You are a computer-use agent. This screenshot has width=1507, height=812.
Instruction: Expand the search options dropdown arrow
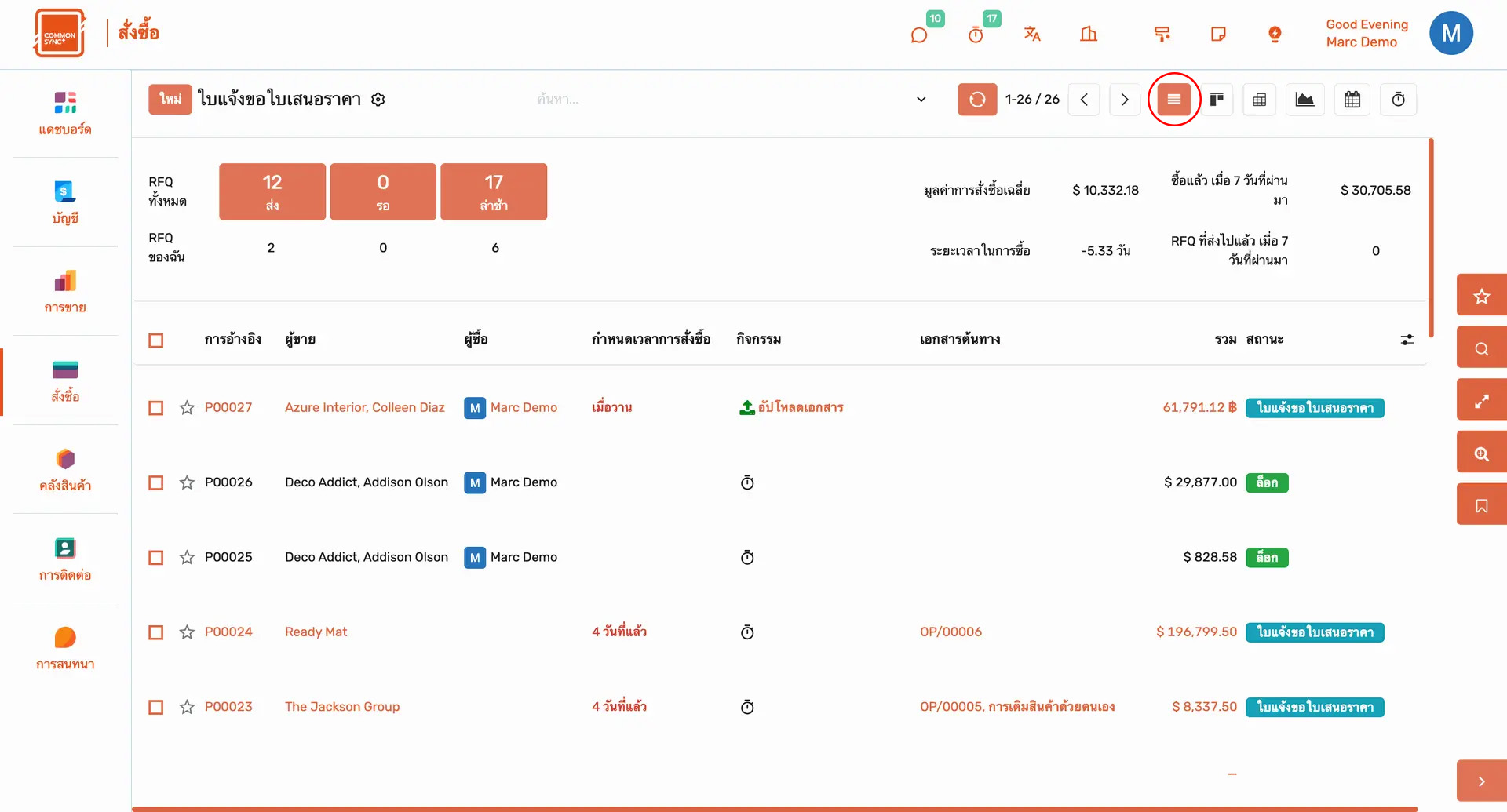click(x=921, y=100)
